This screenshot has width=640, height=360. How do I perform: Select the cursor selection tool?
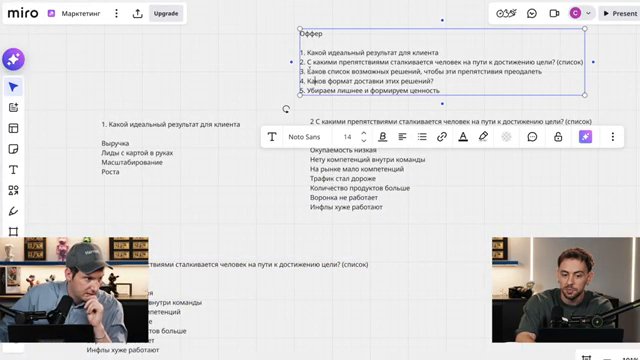coord(13,87)
